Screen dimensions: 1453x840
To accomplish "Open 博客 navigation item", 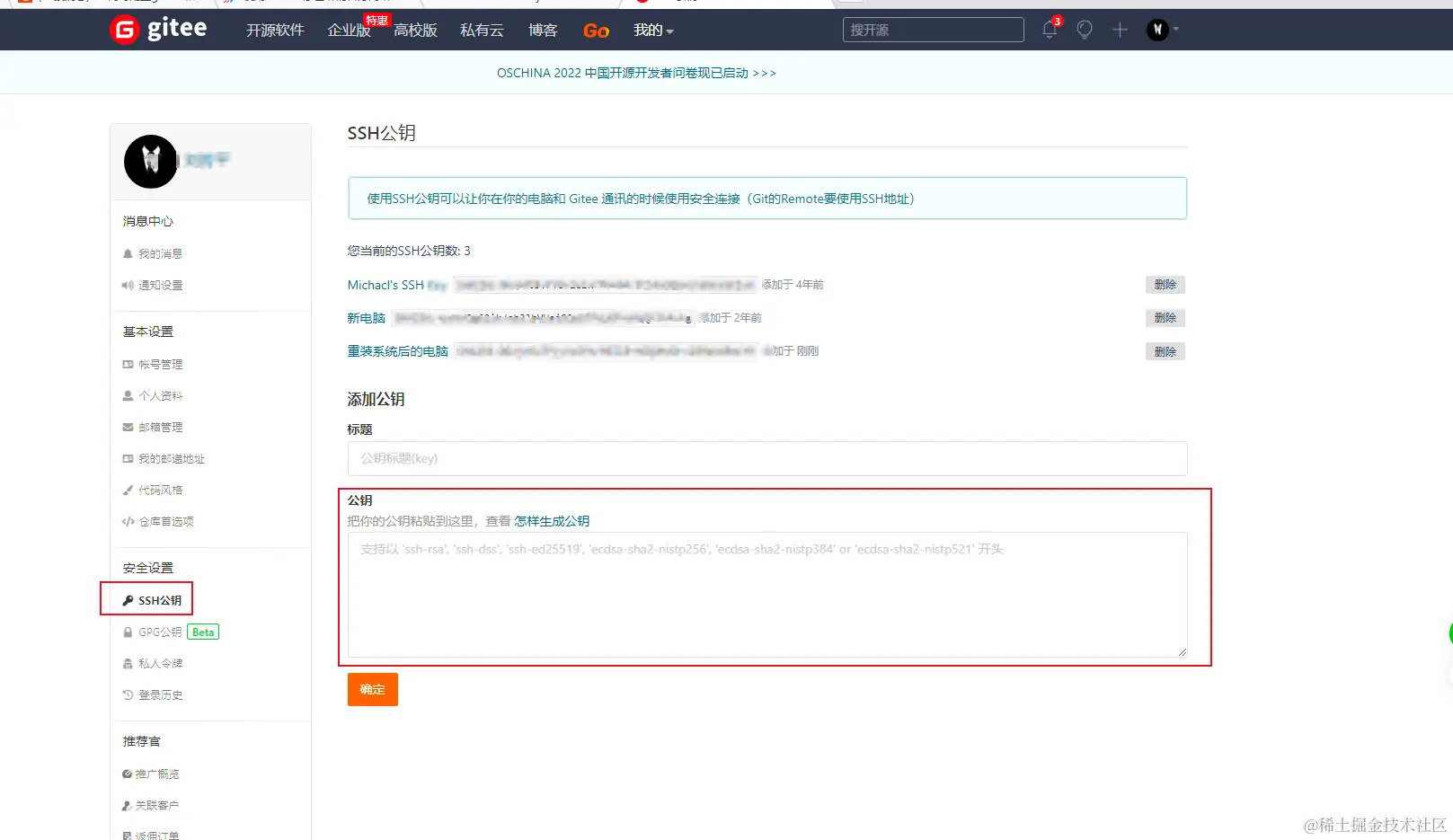I will pos(543,31).
